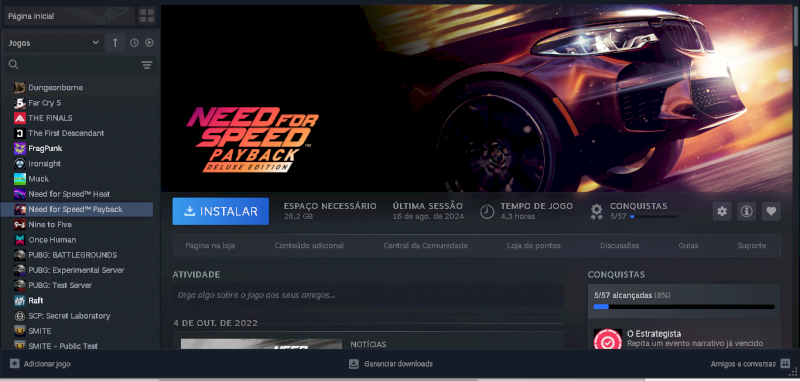Toggle sort order arrow next to Jogos

115,43
